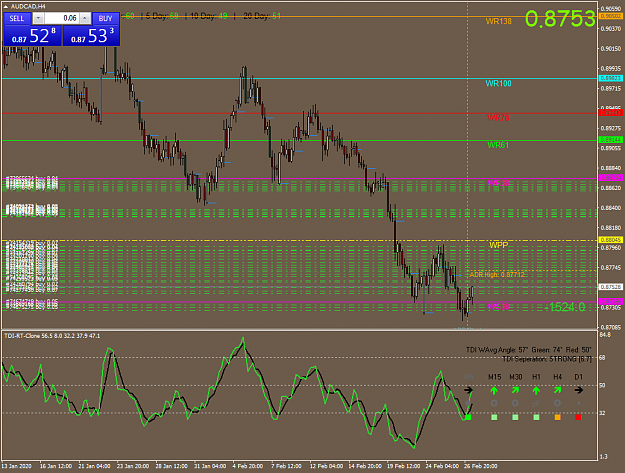The width and height of the screenshot is (625, 473).
Task: Click the 26 Feb 20:00 time axis label
Action: [481, 466]
